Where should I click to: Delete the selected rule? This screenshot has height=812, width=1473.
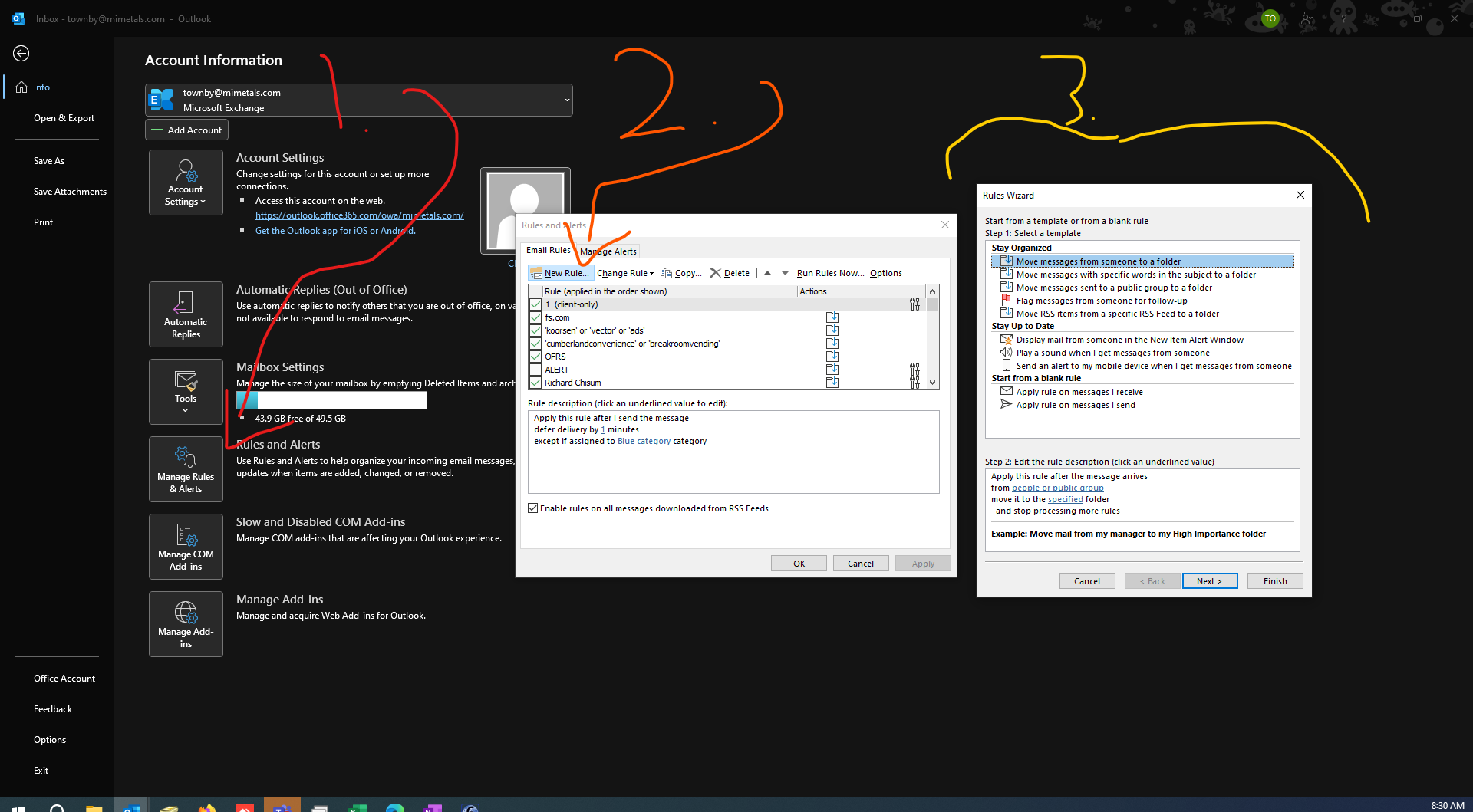tap(730, 273)
